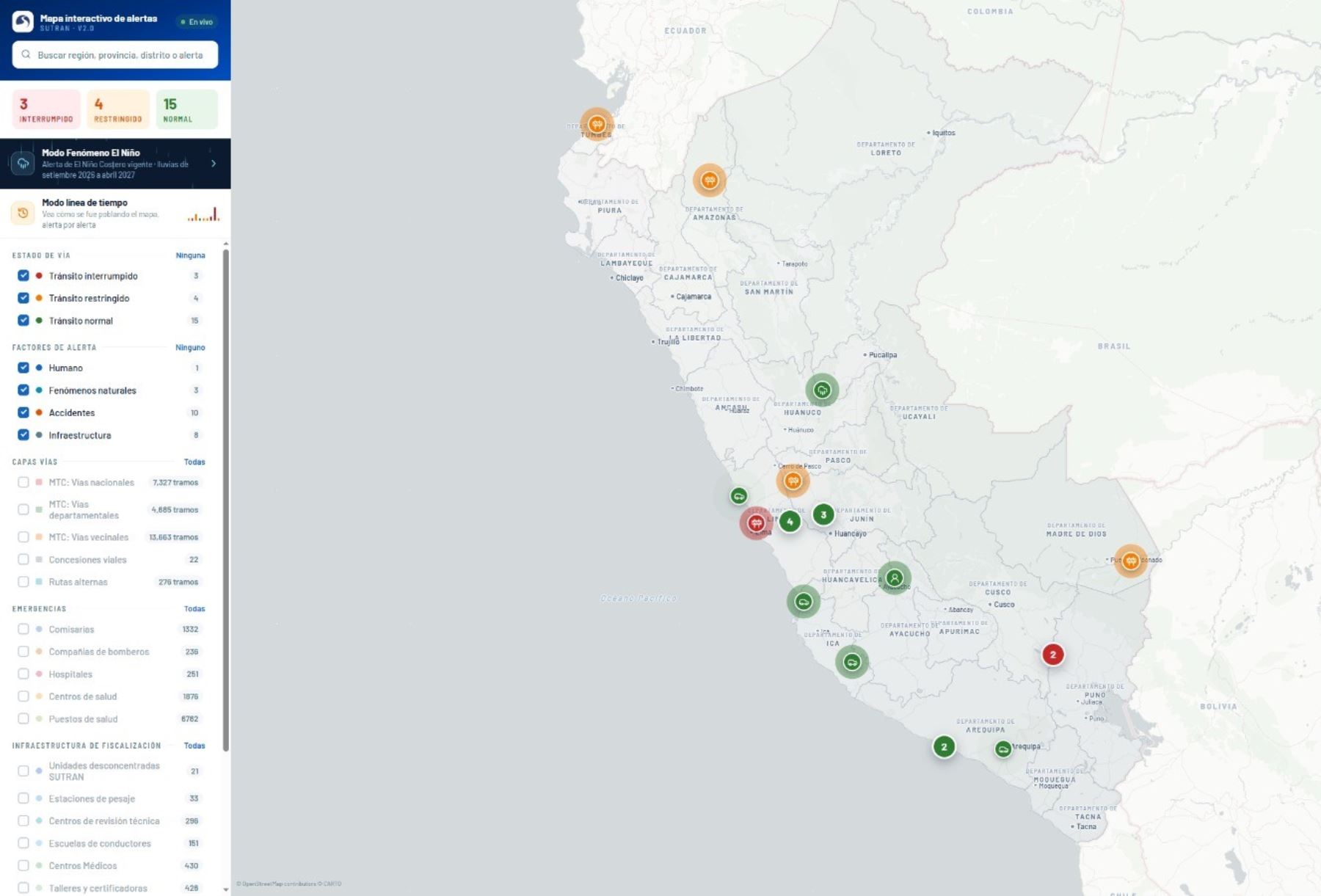Click the 15 Normal summary card
The width and height of the screenshot is (1321, 896).
pyautogui.click(x=186, y=109)
